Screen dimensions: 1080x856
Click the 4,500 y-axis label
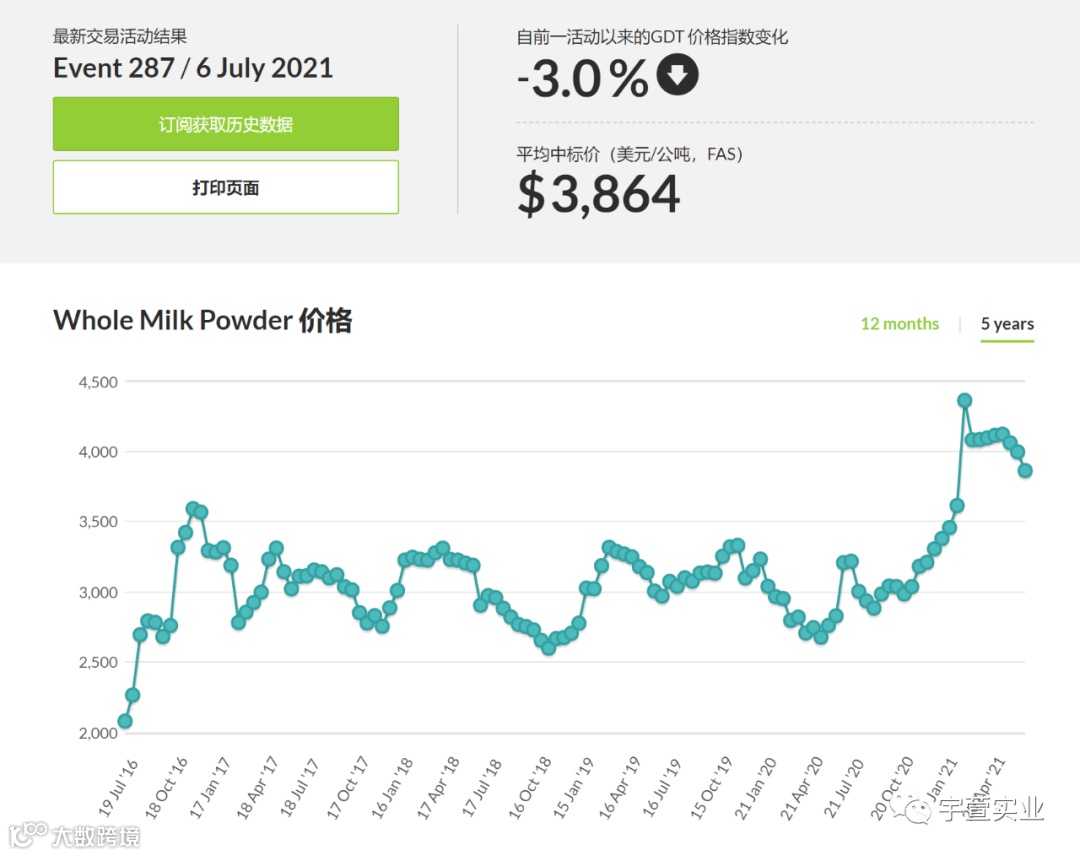[x=98, y=382]
